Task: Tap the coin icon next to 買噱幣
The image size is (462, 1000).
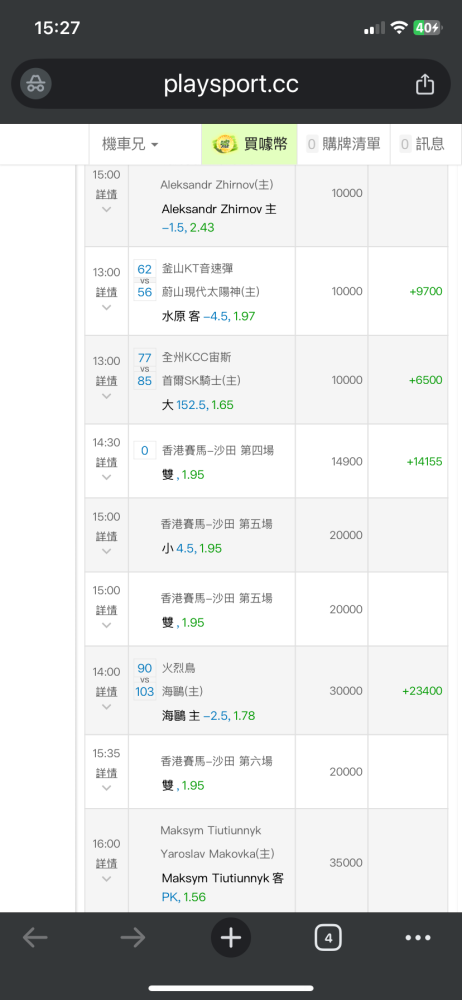Action: coord(225,144)
